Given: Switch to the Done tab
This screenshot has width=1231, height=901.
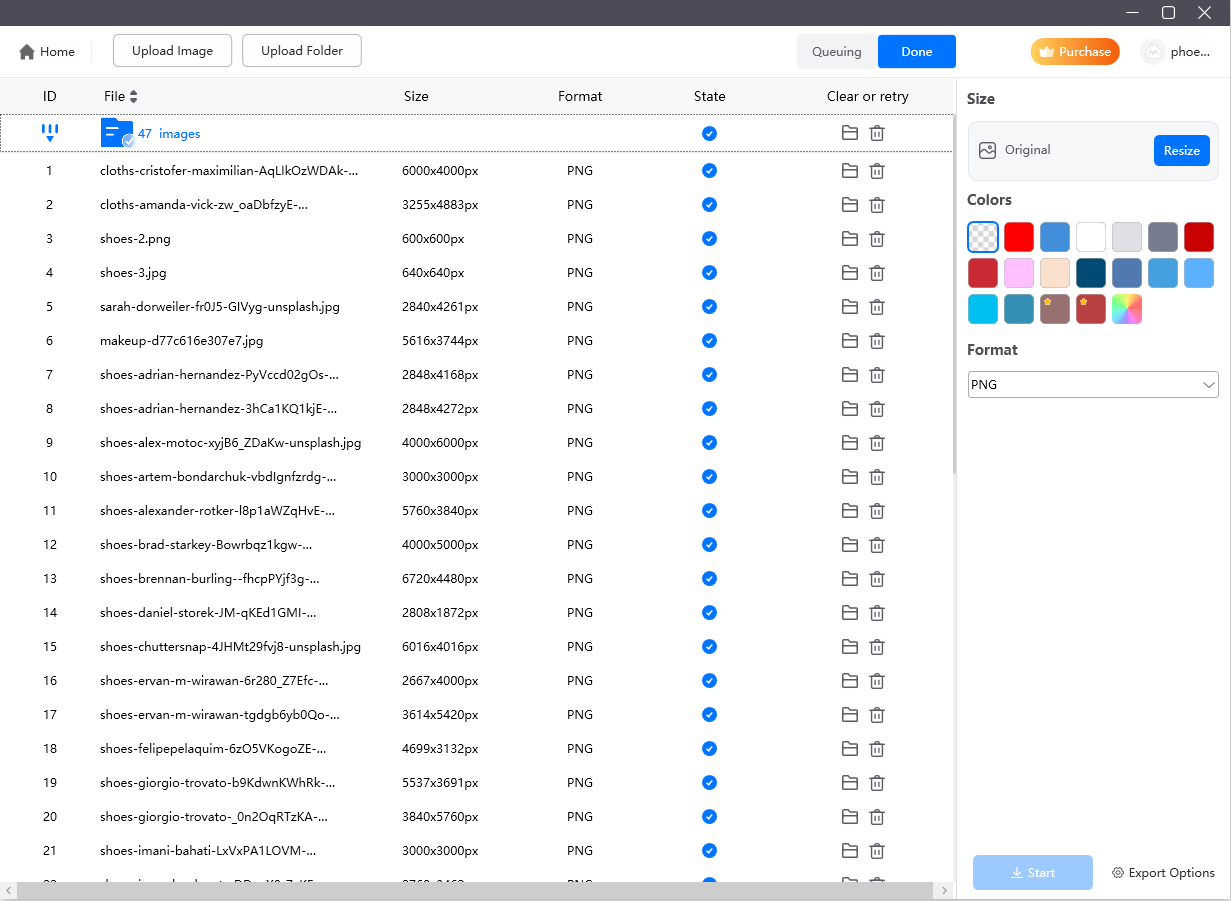Looking at the screenshot, I should [x=916, y=52].
